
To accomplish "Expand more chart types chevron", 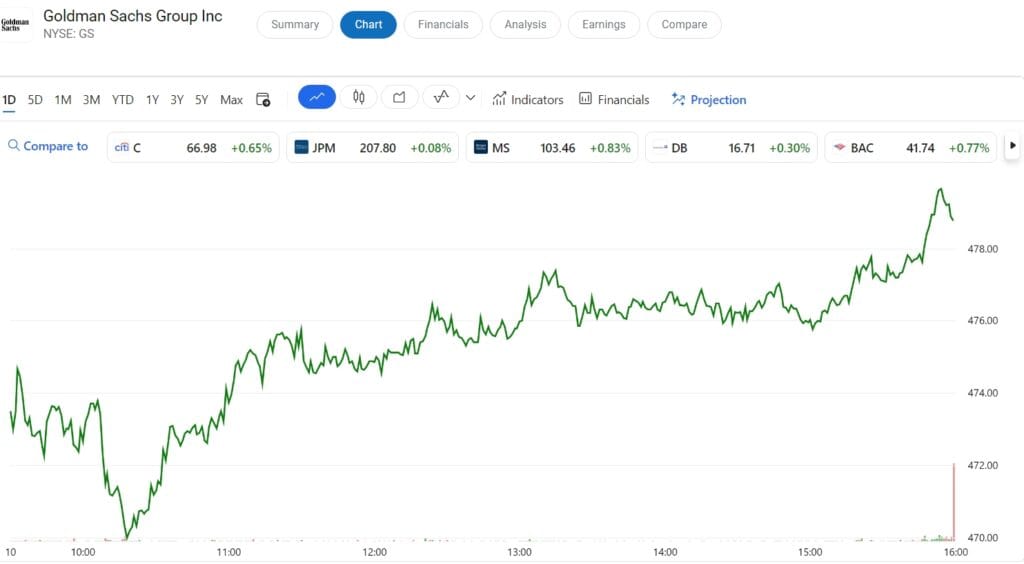I will (470, 98).
